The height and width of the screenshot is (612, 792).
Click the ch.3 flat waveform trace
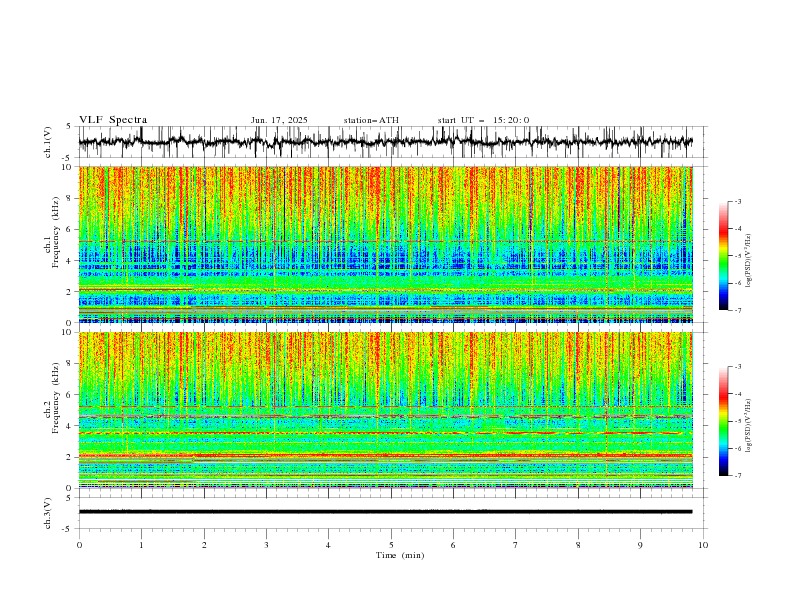coord(385,512)
